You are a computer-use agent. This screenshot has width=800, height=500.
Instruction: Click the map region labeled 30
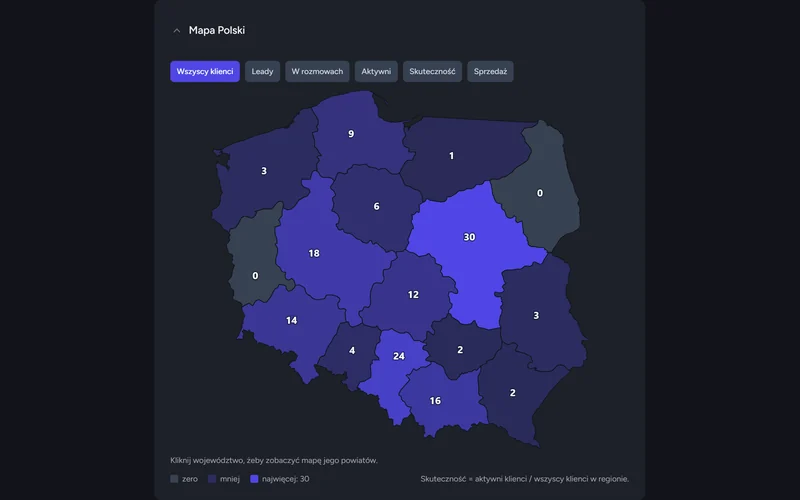click(469, 237)
